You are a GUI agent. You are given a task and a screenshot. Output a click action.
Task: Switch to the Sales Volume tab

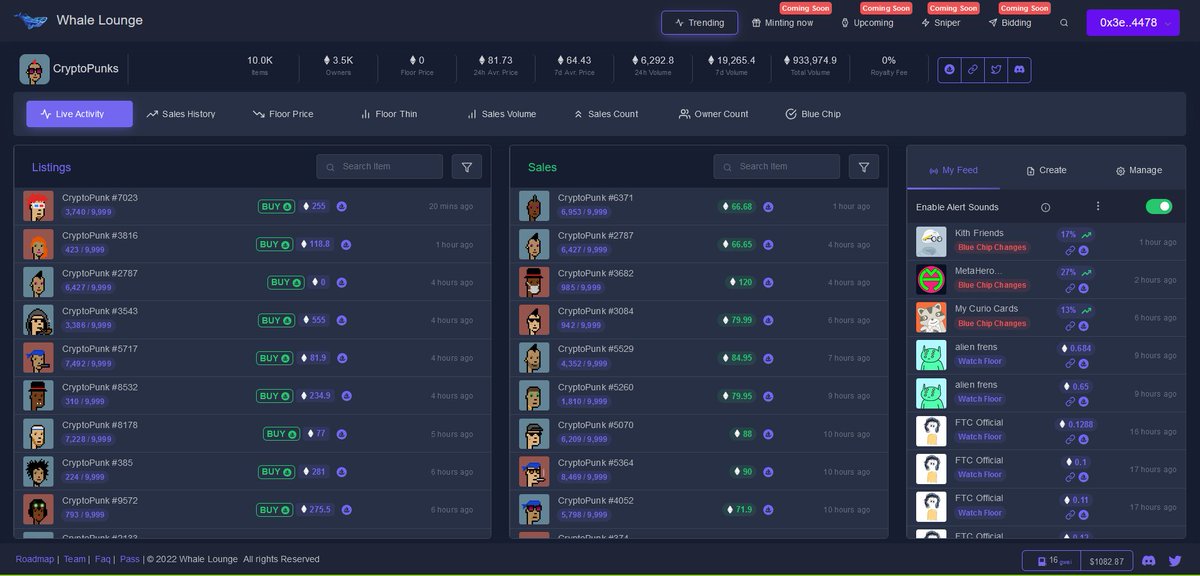pyautogui.click(x=501, y=114)
